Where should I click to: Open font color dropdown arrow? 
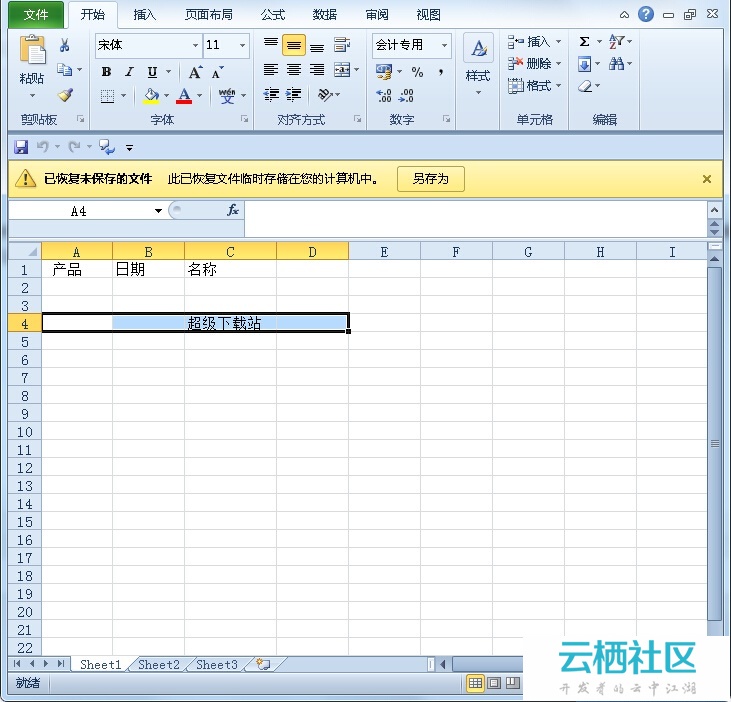pyautogui.click(x=200, y=96)
